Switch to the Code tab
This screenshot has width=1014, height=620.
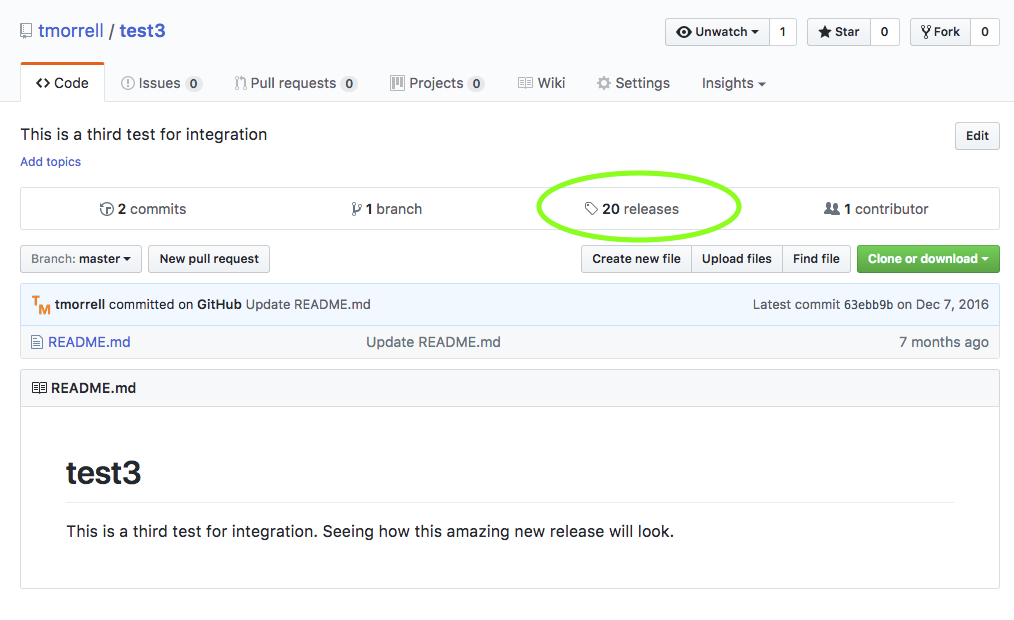pyautogui.click(x=62, y=83)
